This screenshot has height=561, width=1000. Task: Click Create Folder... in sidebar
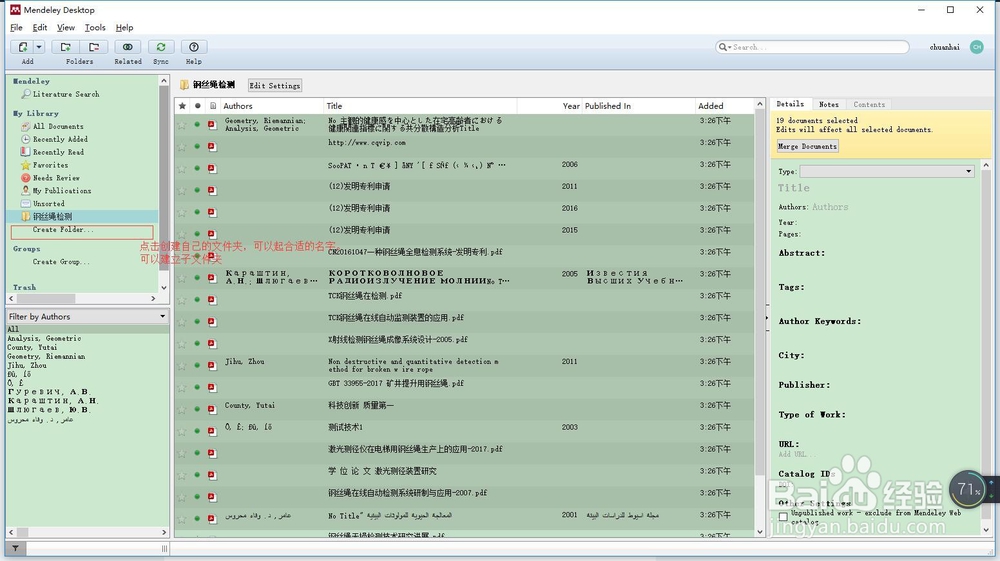(62, 230)
